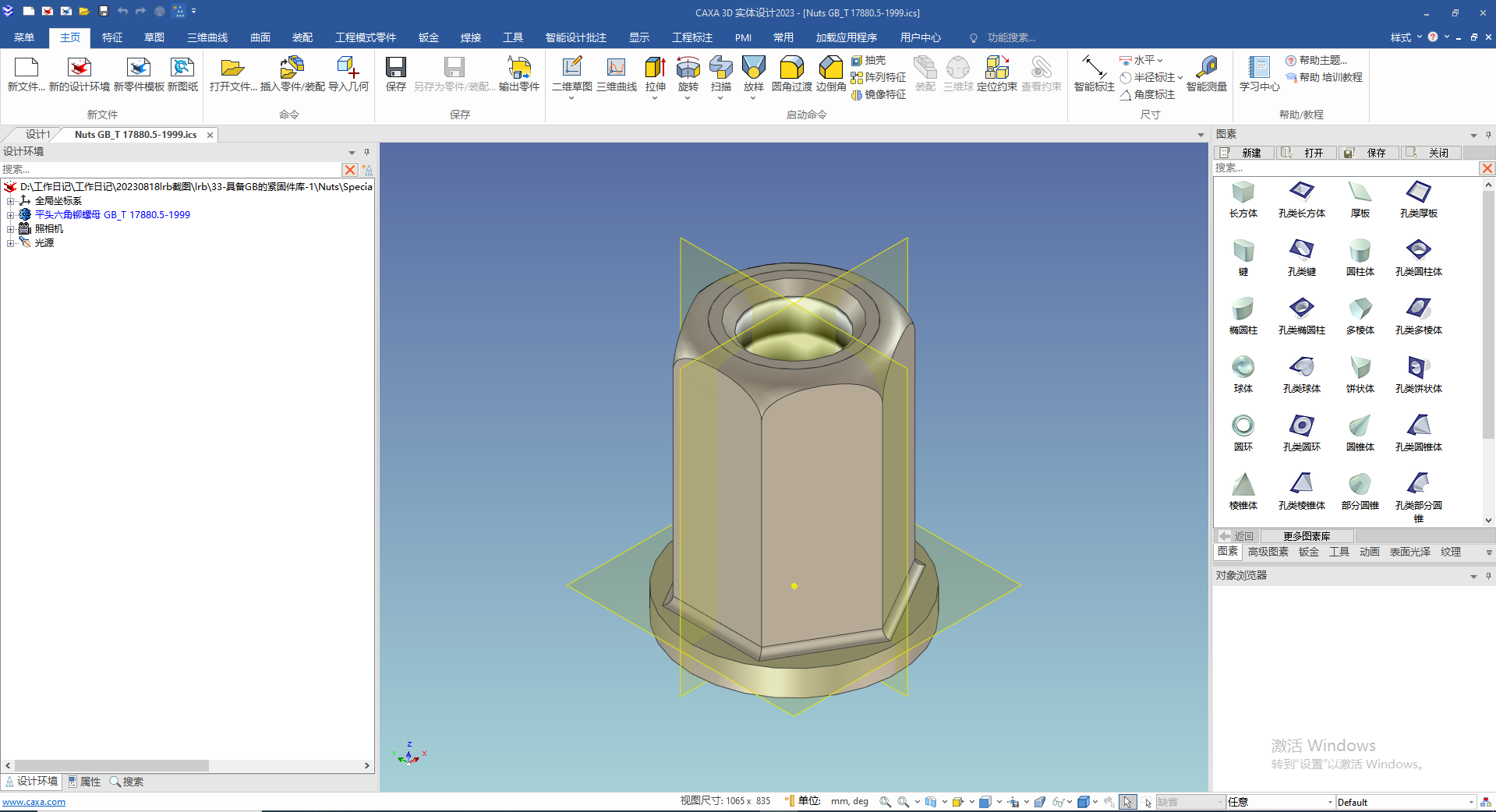Close the Nuts GB_T 17880.5-1999.ics tab

coord(210,135)
